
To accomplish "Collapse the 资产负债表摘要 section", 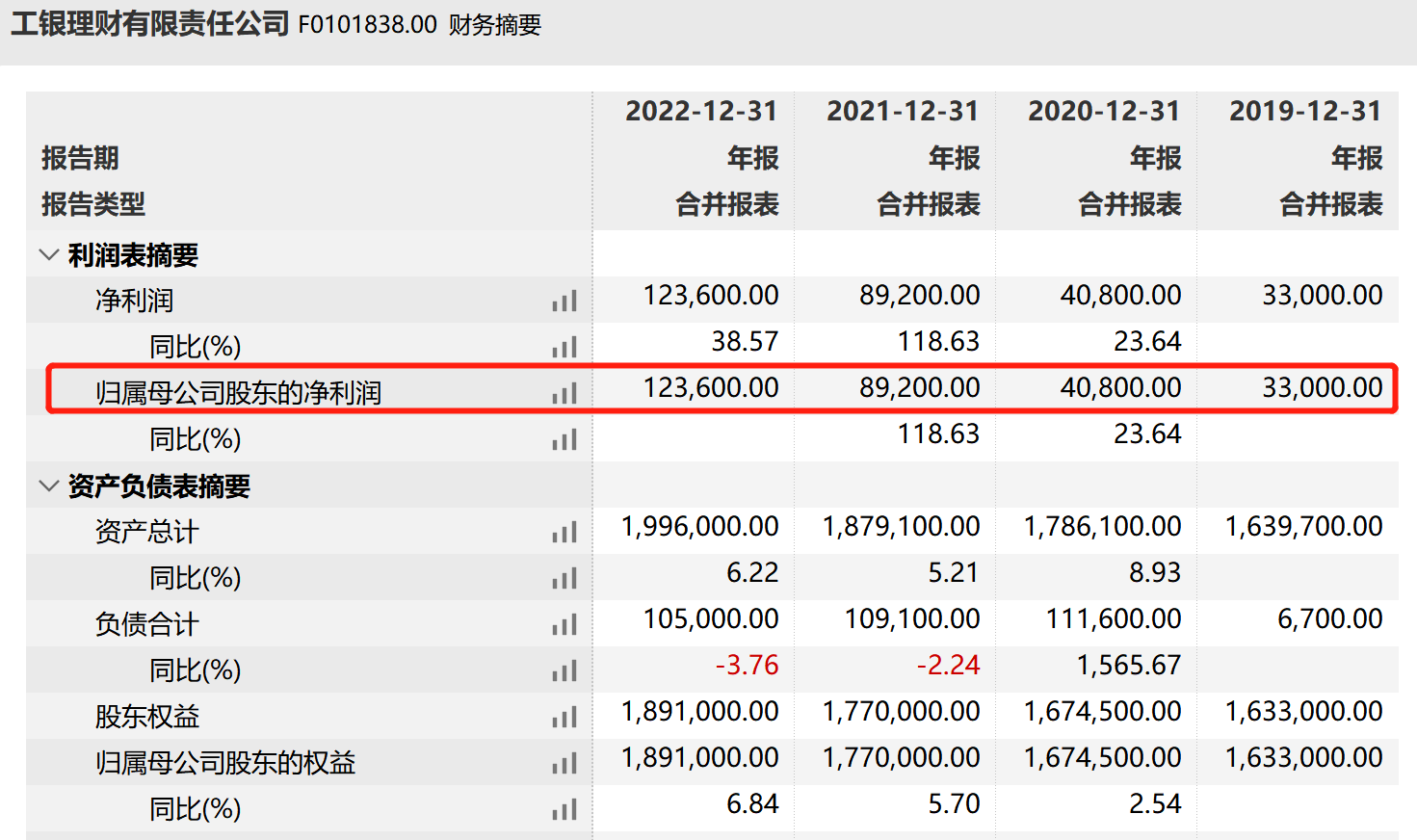I will click(x=48, y=486).
